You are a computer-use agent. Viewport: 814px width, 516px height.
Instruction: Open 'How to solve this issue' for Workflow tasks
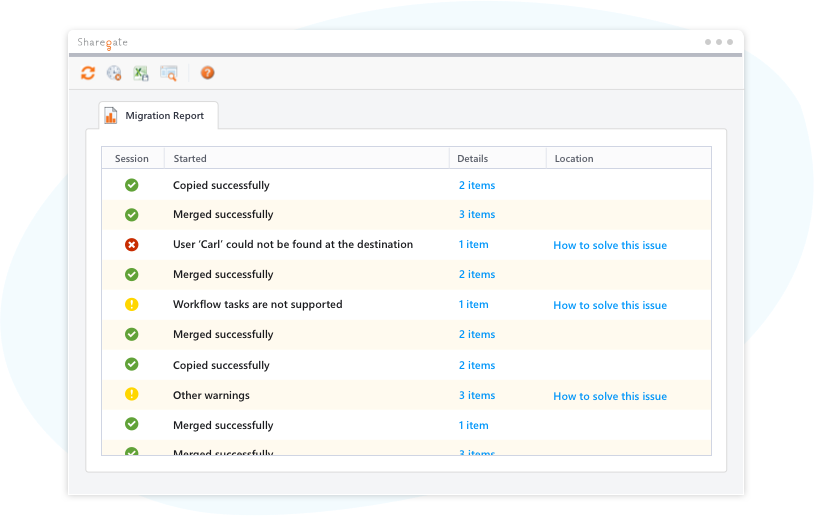click(610, 305)
